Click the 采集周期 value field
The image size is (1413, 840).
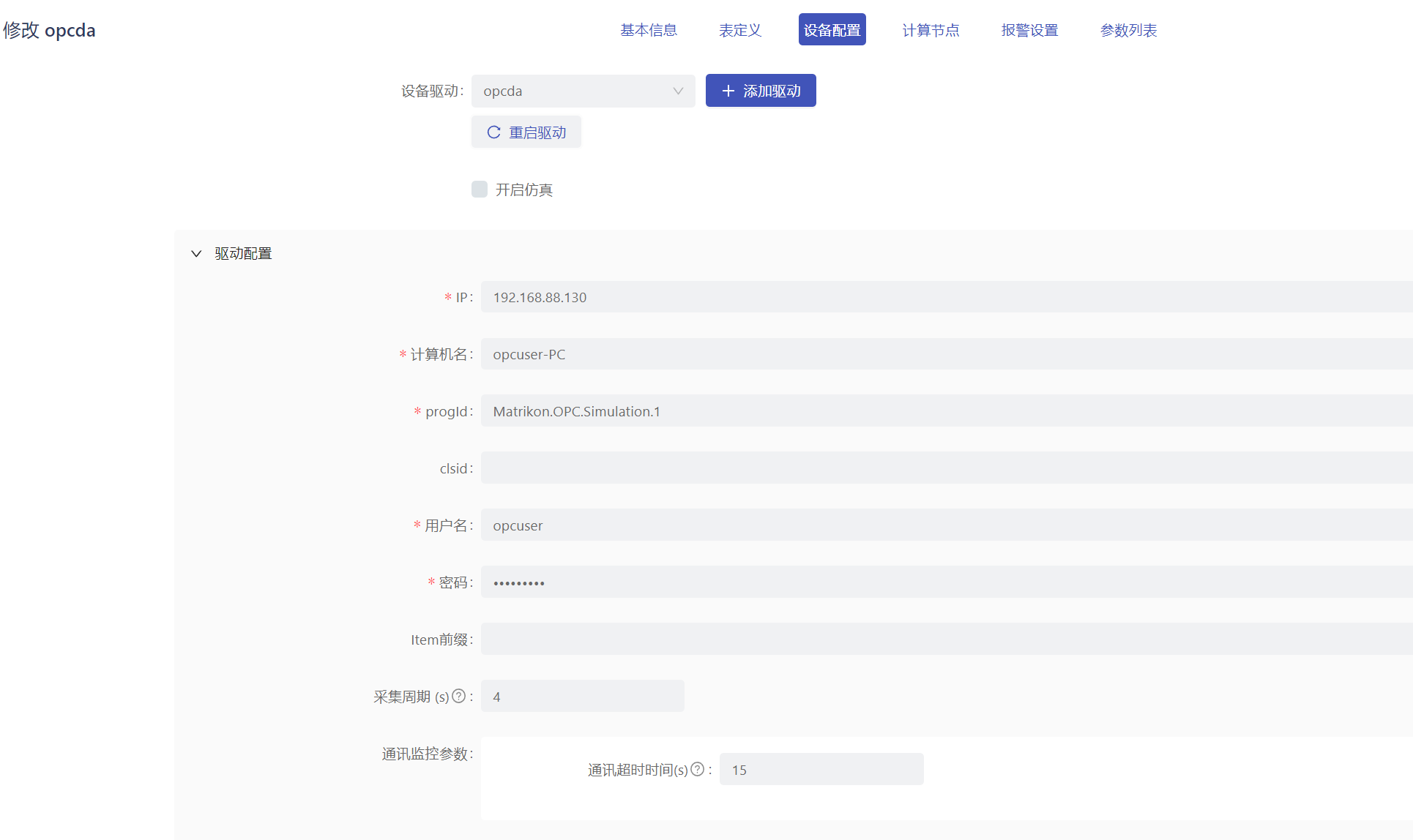pyautogui.click(x=583, y=697)
